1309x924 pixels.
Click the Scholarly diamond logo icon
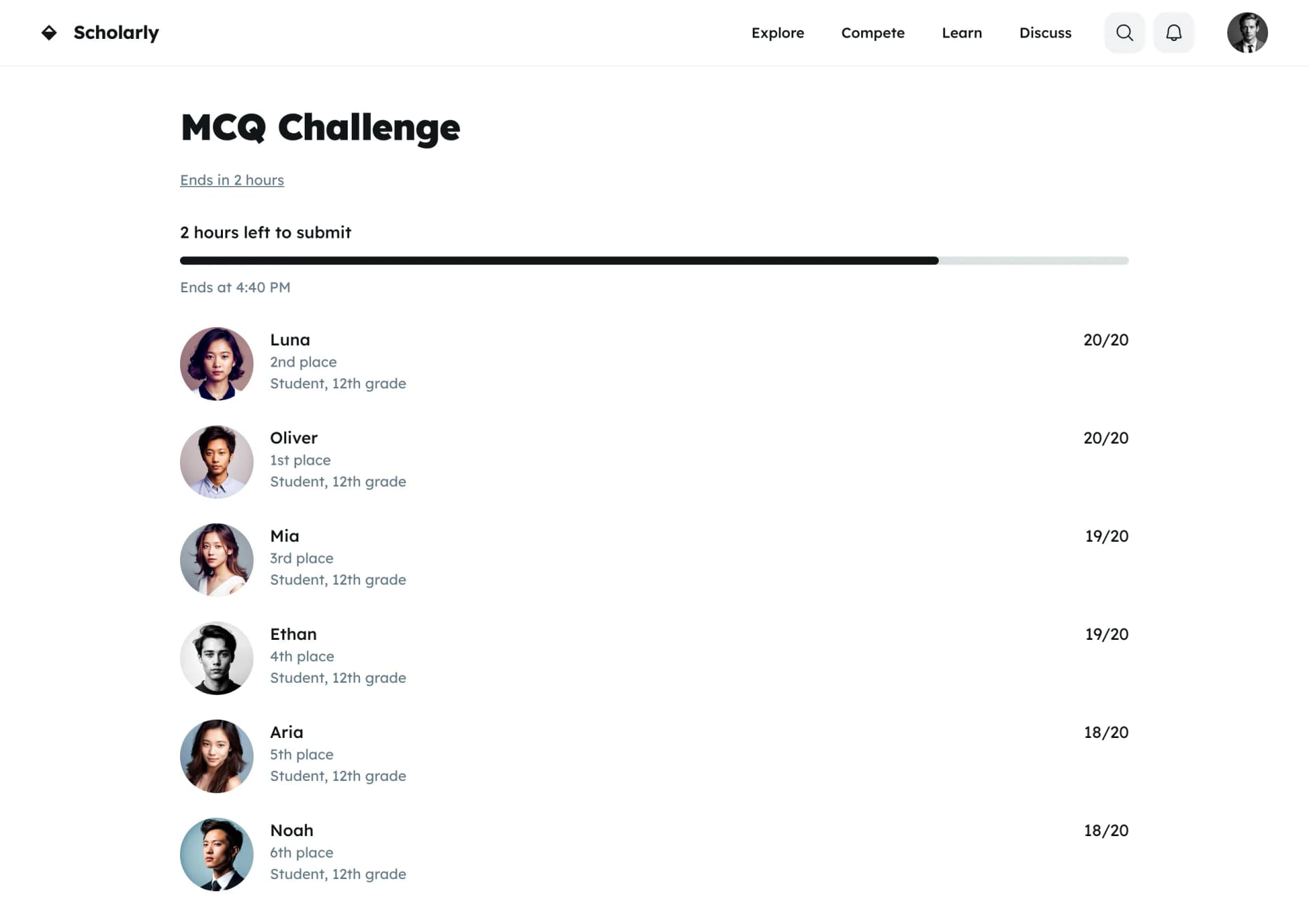(49, 33)
